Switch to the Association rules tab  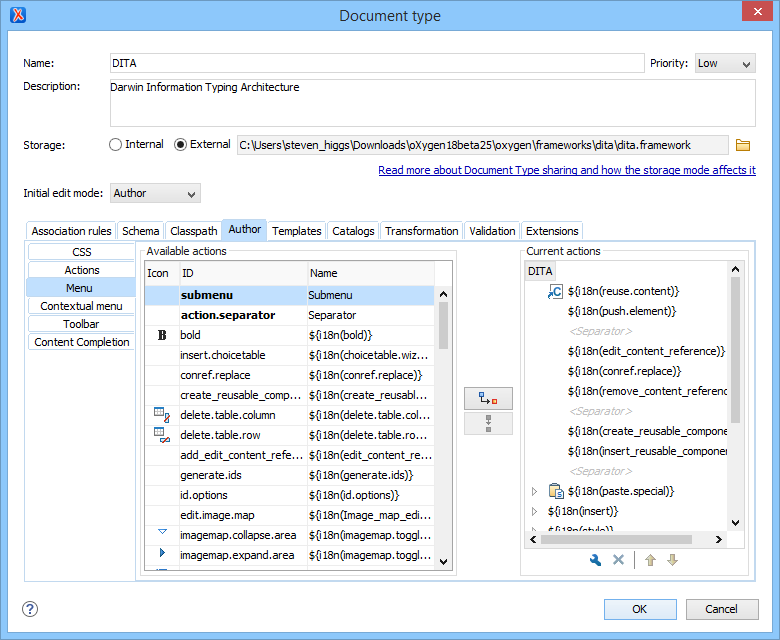coord(71,231)
